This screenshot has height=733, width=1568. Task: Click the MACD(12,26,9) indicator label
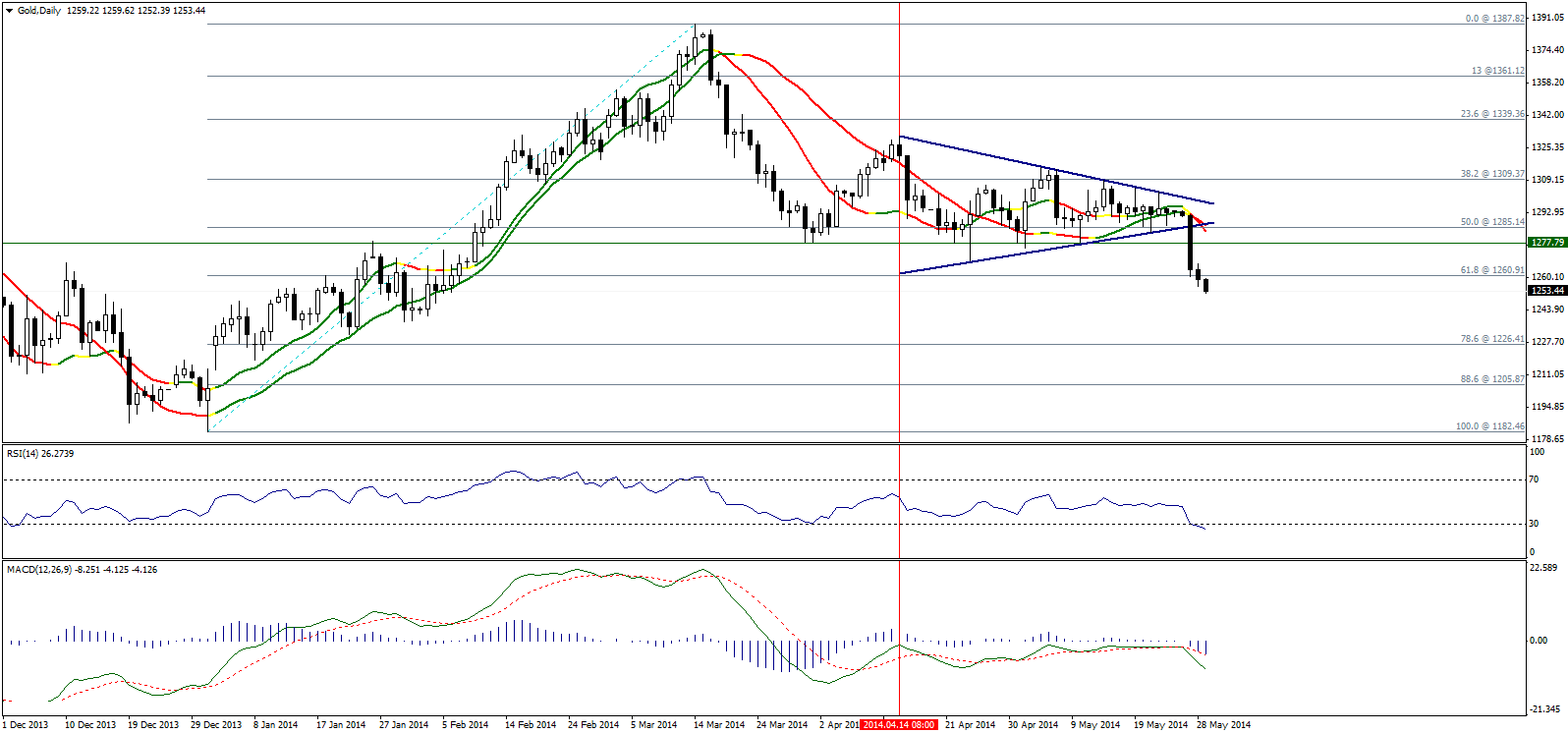pyautogui.click(x=82, y=570)
